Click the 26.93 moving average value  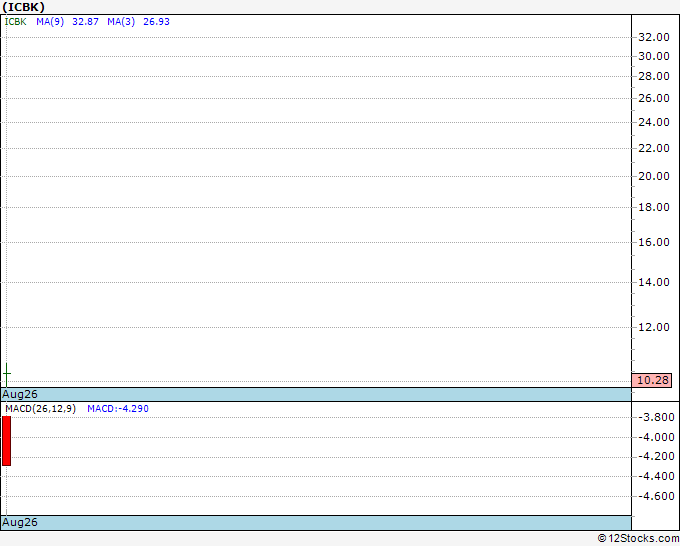156,22
